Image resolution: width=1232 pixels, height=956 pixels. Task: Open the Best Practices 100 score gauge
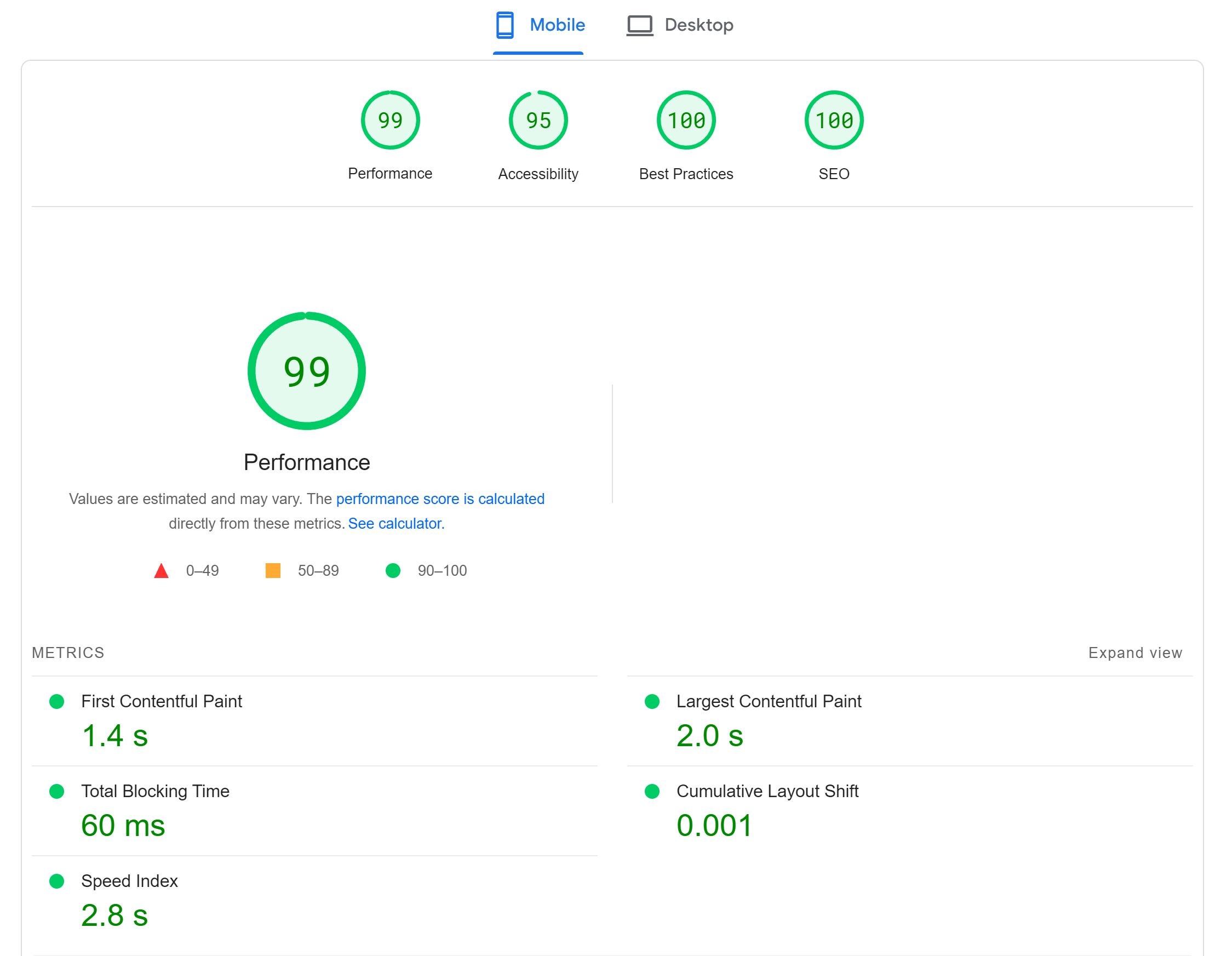[x=686, y=120]
